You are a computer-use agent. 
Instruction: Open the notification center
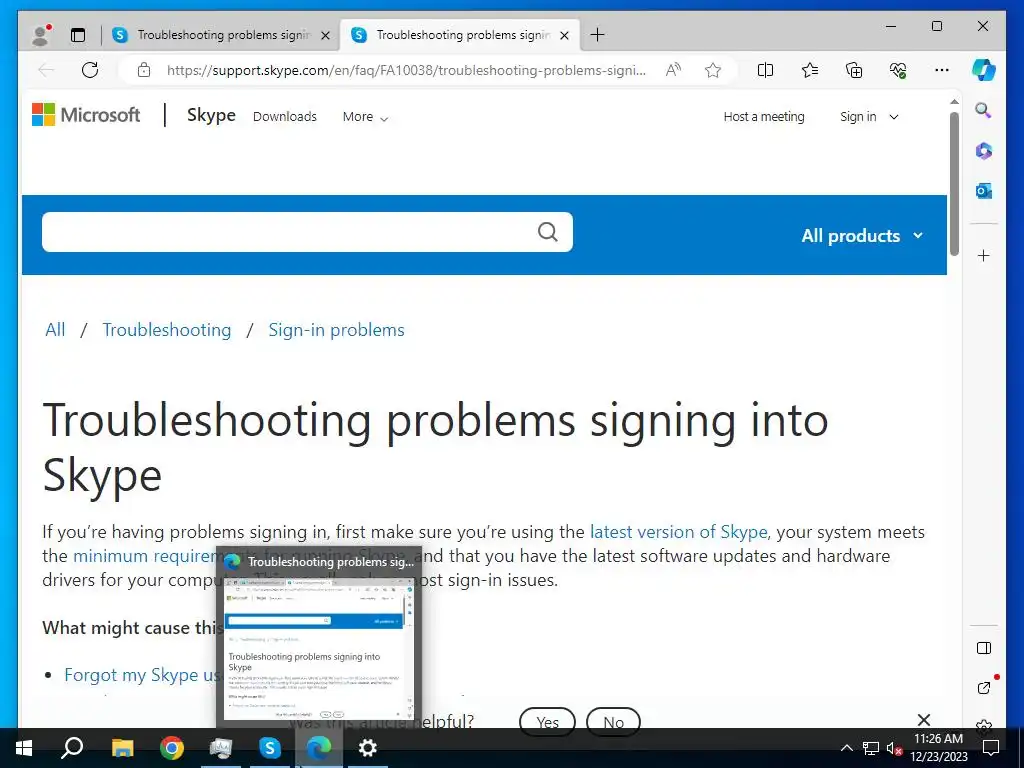tap(991, 748)
